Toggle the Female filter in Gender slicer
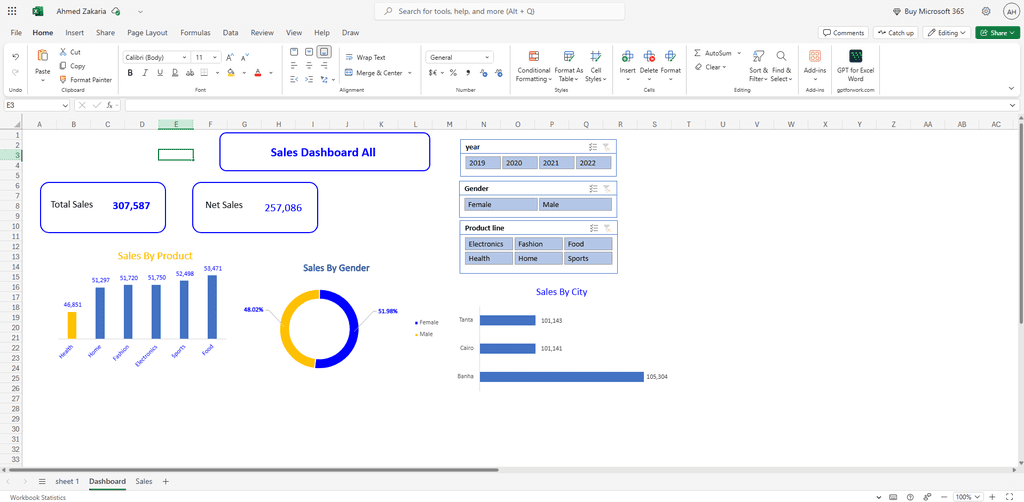 tap(500, 204)
